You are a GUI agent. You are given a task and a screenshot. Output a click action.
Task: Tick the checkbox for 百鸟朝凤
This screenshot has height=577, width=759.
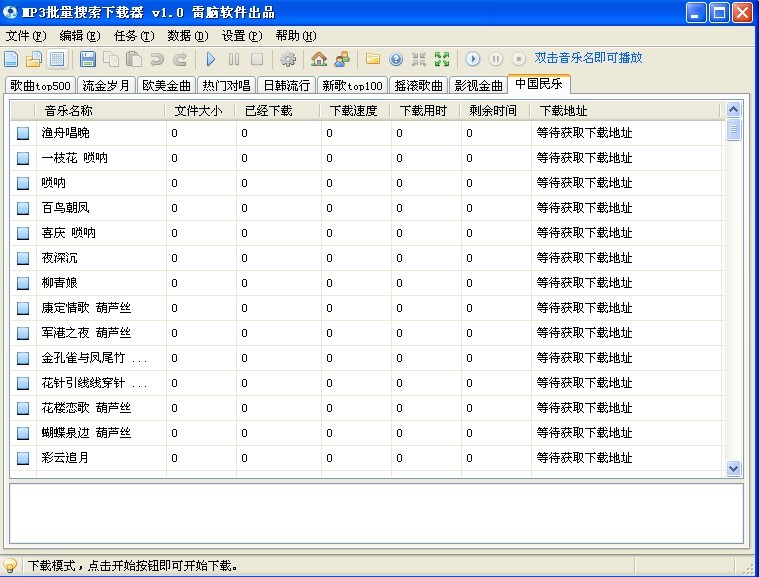coord(23,208)
